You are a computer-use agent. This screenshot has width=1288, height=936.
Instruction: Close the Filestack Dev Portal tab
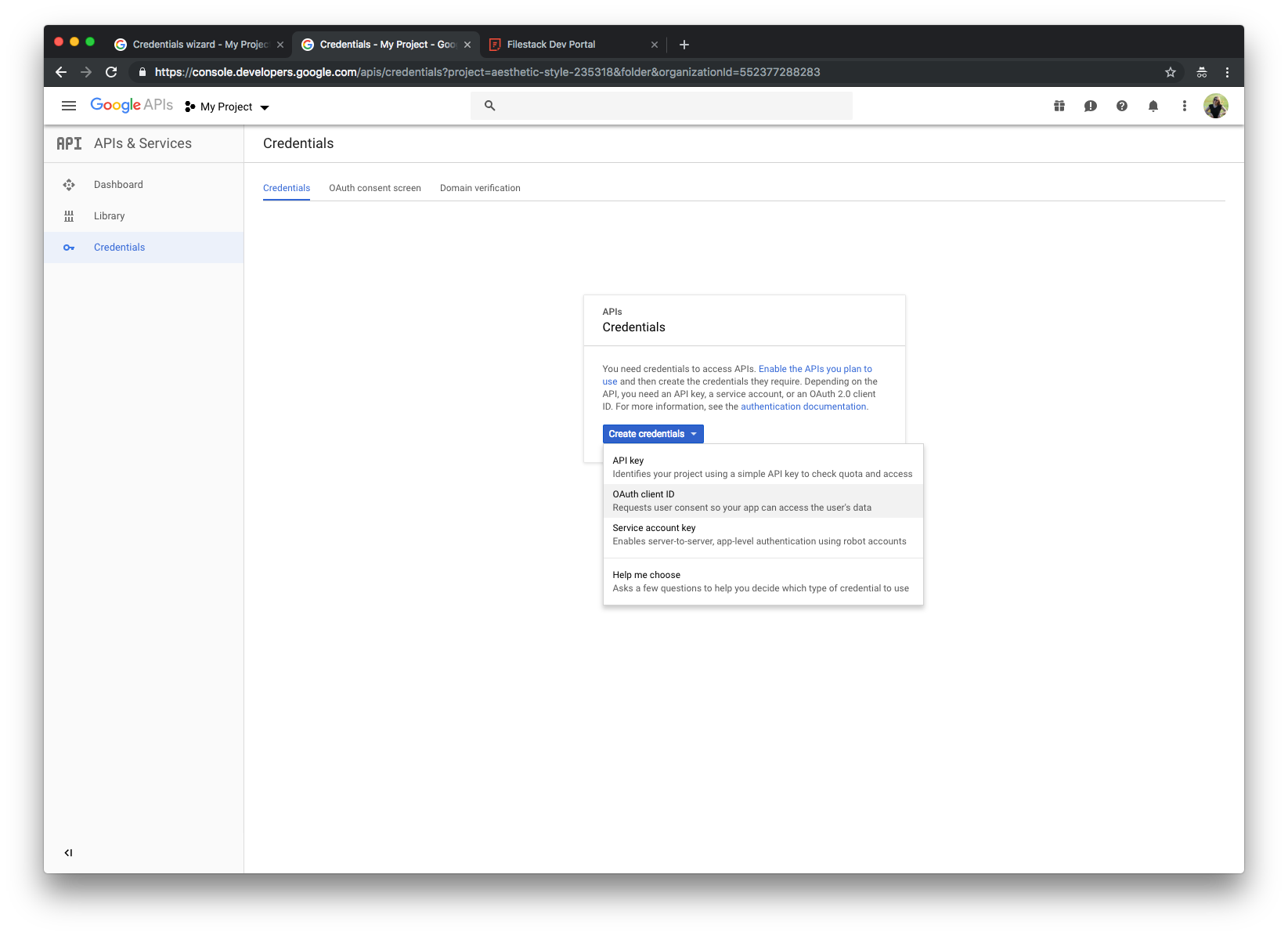pos(655,45)
